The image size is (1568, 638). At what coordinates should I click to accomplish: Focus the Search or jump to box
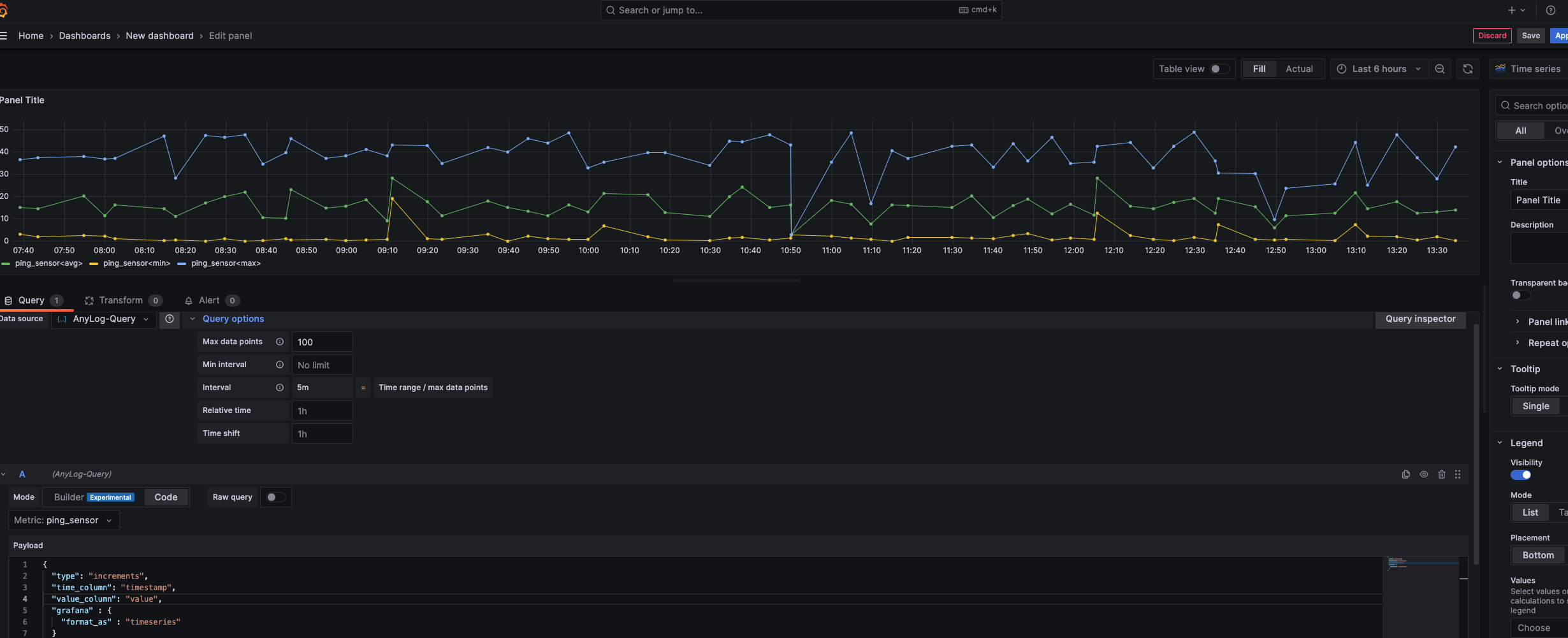tap(801, 10)
